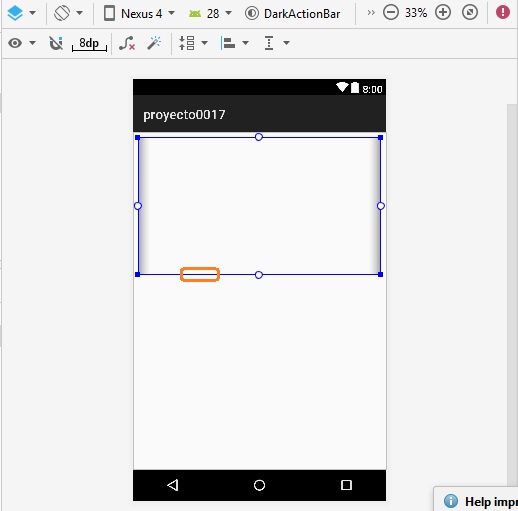Edit the 8dp default margins
Image resolution: width=518 pixels, height=511 pixels.
89,44
